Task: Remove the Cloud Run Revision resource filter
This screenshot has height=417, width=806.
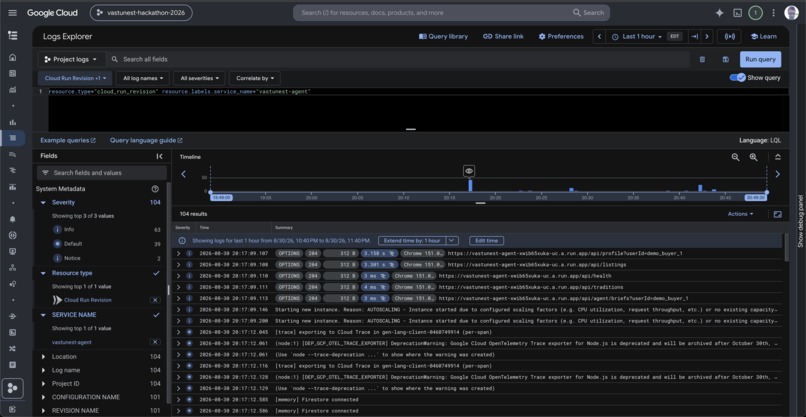Action: (x=155, y=300)
